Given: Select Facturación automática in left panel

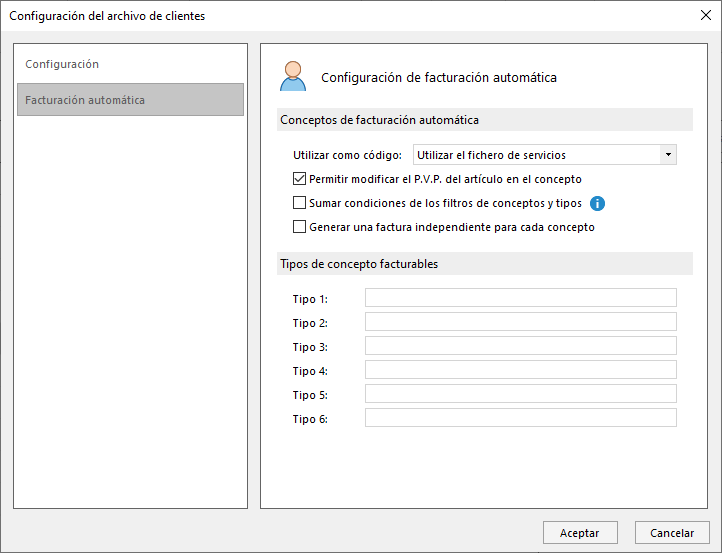Looking at the screenshot, I should coord(130,99).
